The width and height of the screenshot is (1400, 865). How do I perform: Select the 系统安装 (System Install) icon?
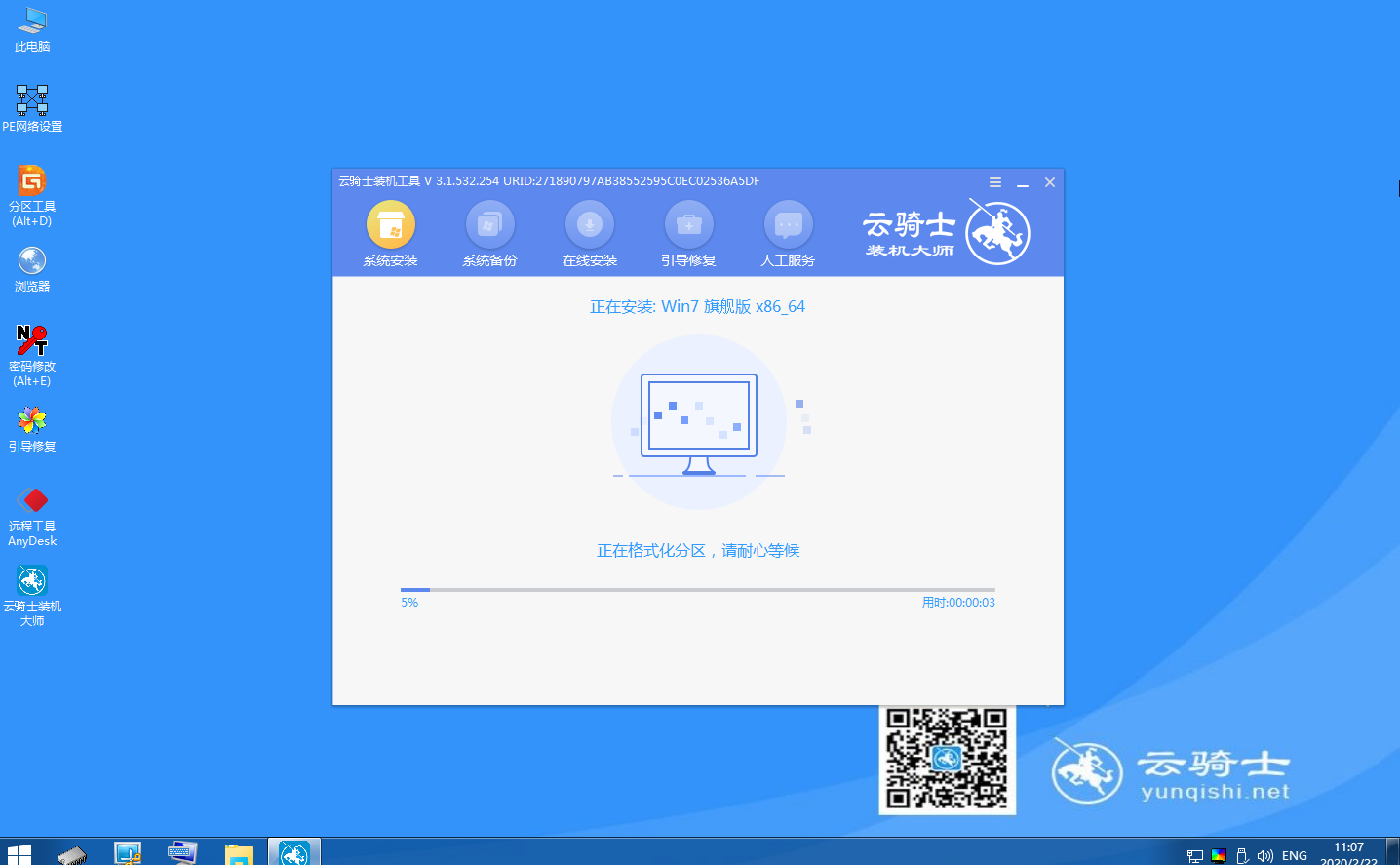(391, 232)
